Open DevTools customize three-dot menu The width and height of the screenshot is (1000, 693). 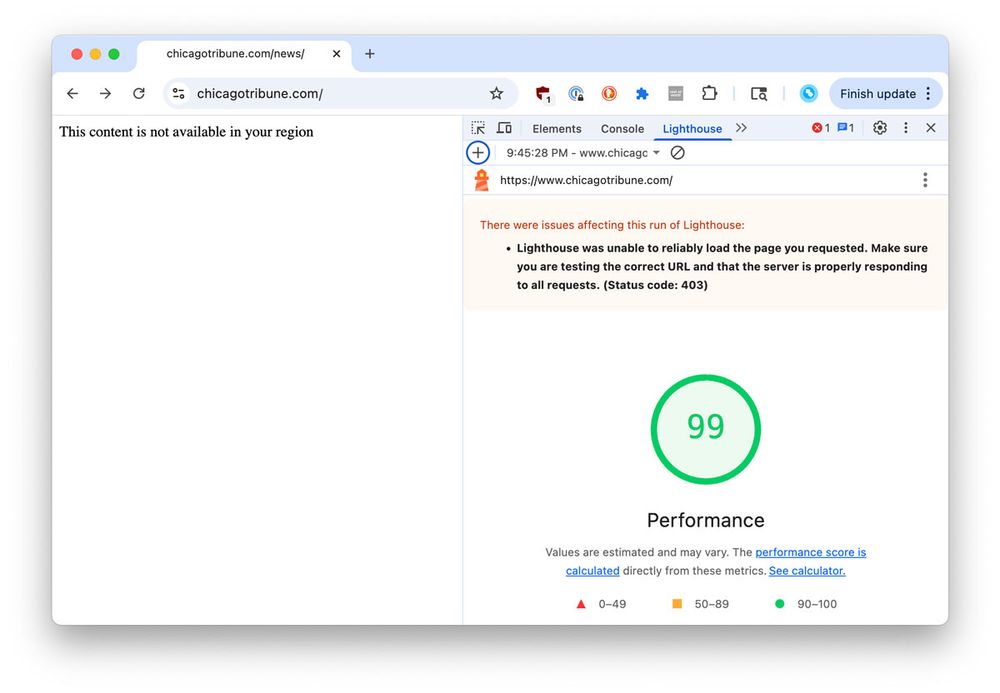tap(906, 128)
